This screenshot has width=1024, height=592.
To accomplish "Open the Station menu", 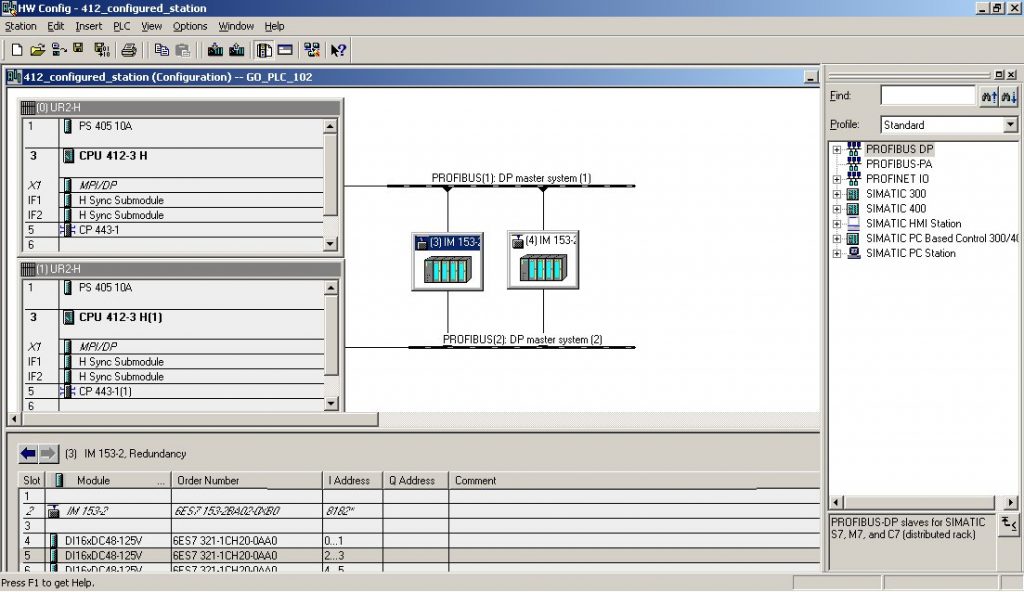I will 20,26.
